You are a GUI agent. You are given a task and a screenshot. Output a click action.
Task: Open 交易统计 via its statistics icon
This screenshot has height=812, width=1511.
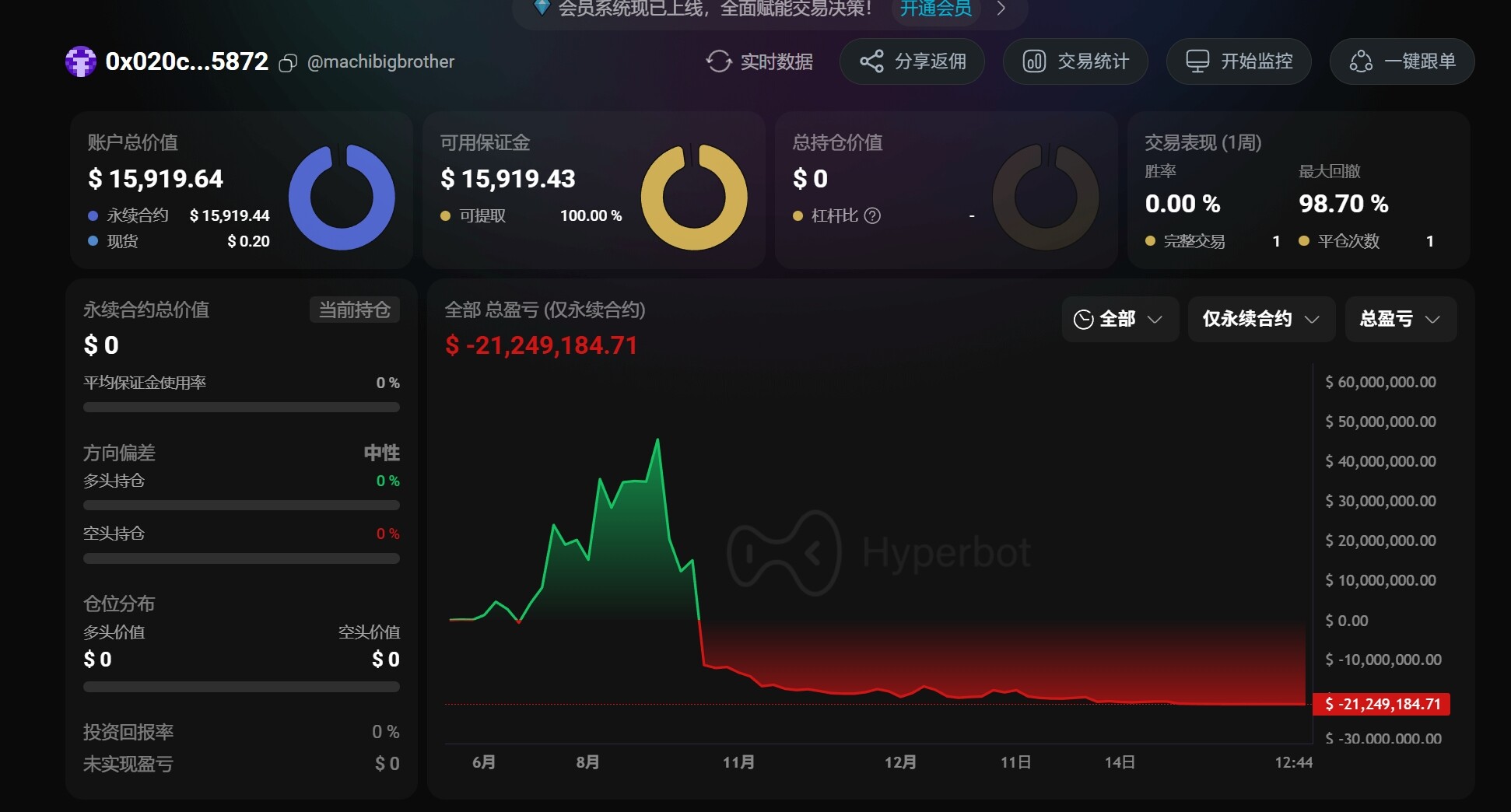pyautogui.click(x=1036, y=61)
